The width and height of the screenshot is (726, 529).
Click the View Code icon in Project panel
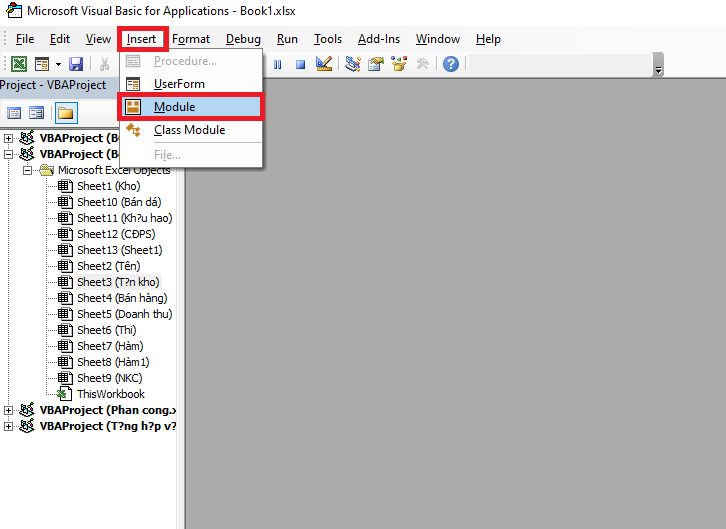coord(14,113)
